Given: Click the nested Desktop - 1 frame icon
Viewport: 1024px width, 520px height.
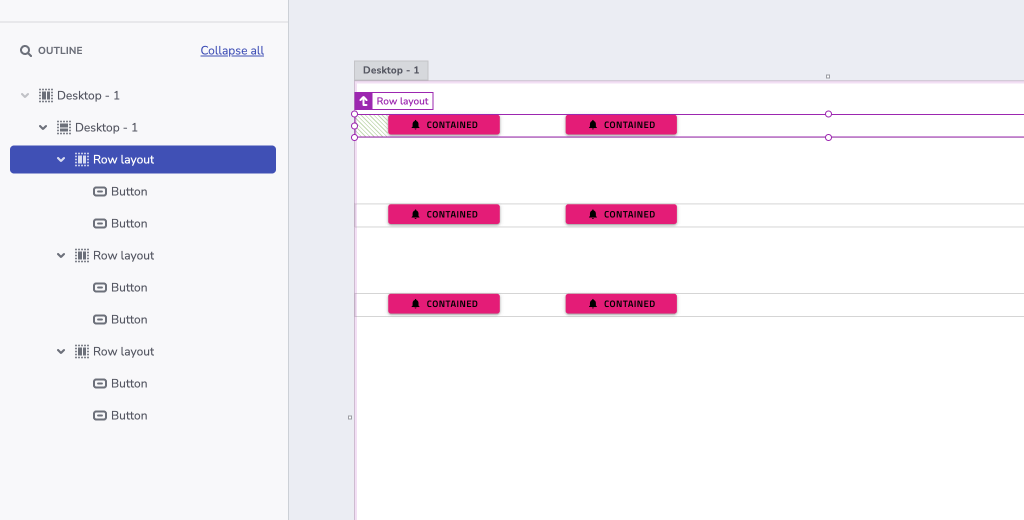Looking at the screenshot, I should pos(64,127).
